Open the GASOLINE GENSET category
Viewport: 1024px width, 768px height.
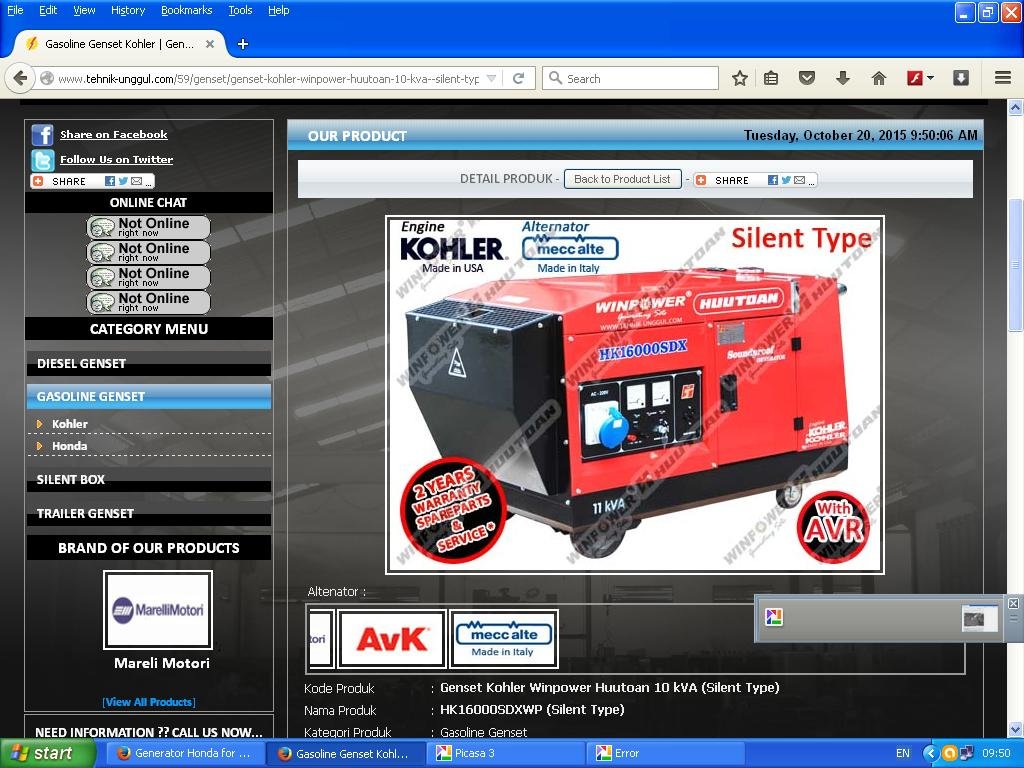coord(149,396)
